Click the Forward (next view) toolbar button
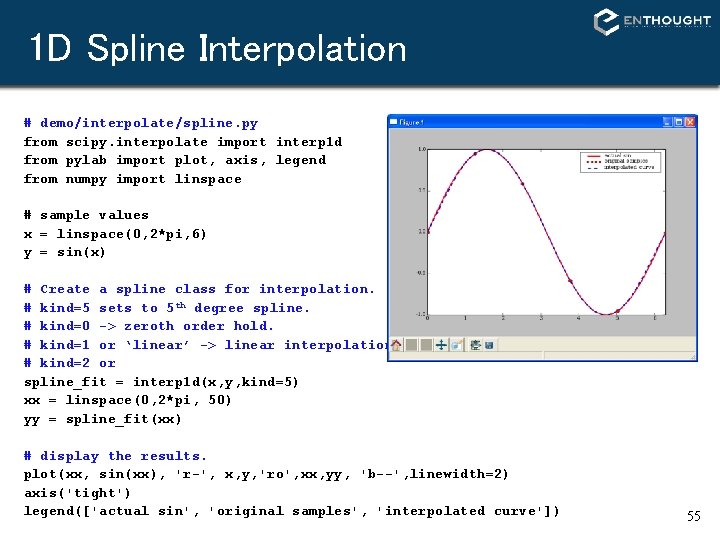 pyautogui.click(x=426, y=345)
